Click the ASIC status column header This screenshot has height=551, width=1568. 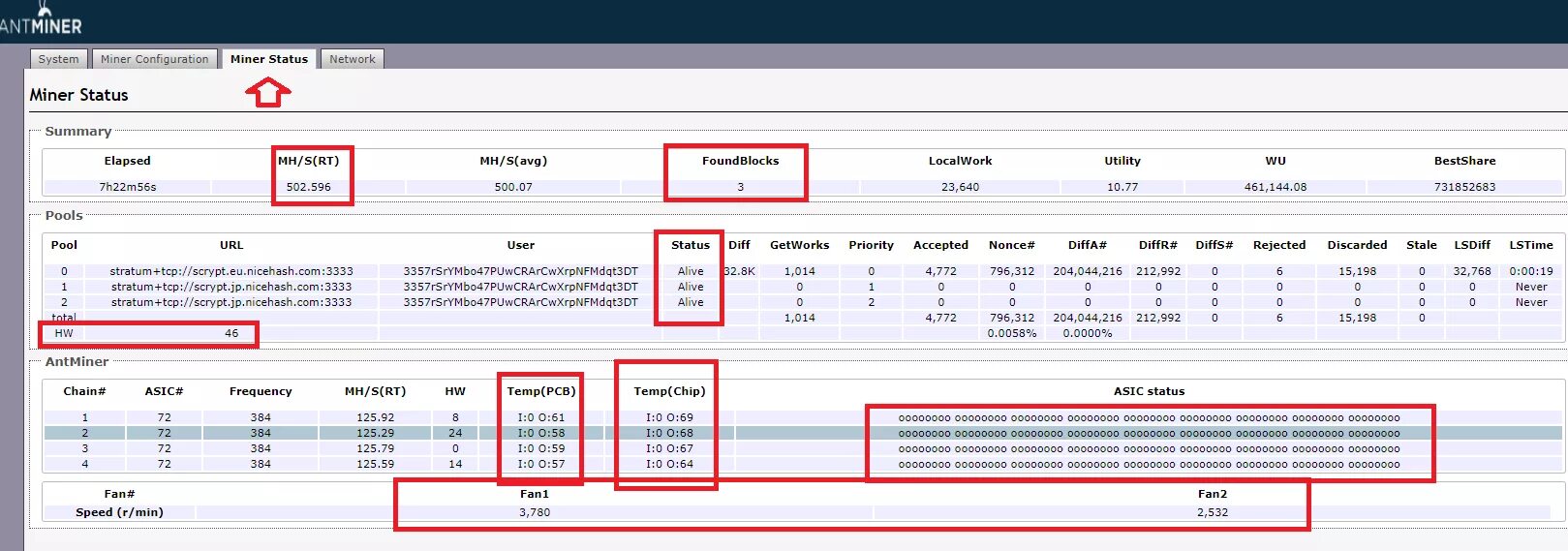[1150, 391]
